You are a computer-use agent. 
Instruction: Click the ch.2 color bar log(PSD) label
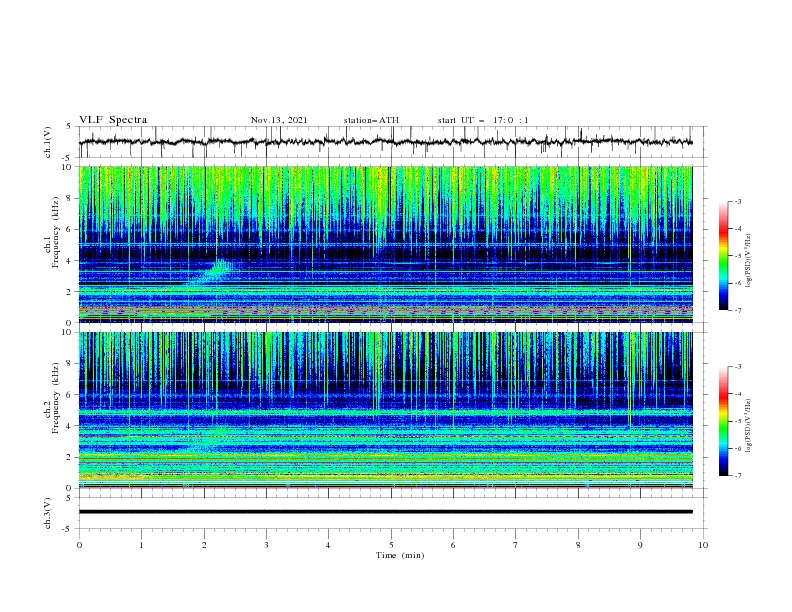click(x=749, y=426)
